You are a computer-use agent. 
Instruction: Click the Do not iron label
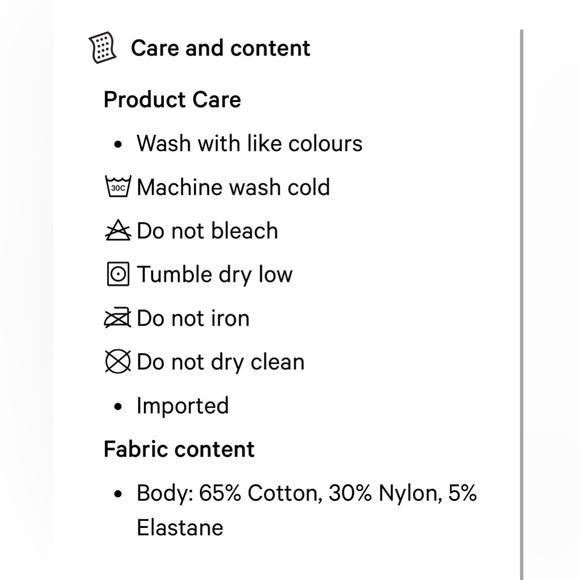pyautogui.click(x=193, y=318)
